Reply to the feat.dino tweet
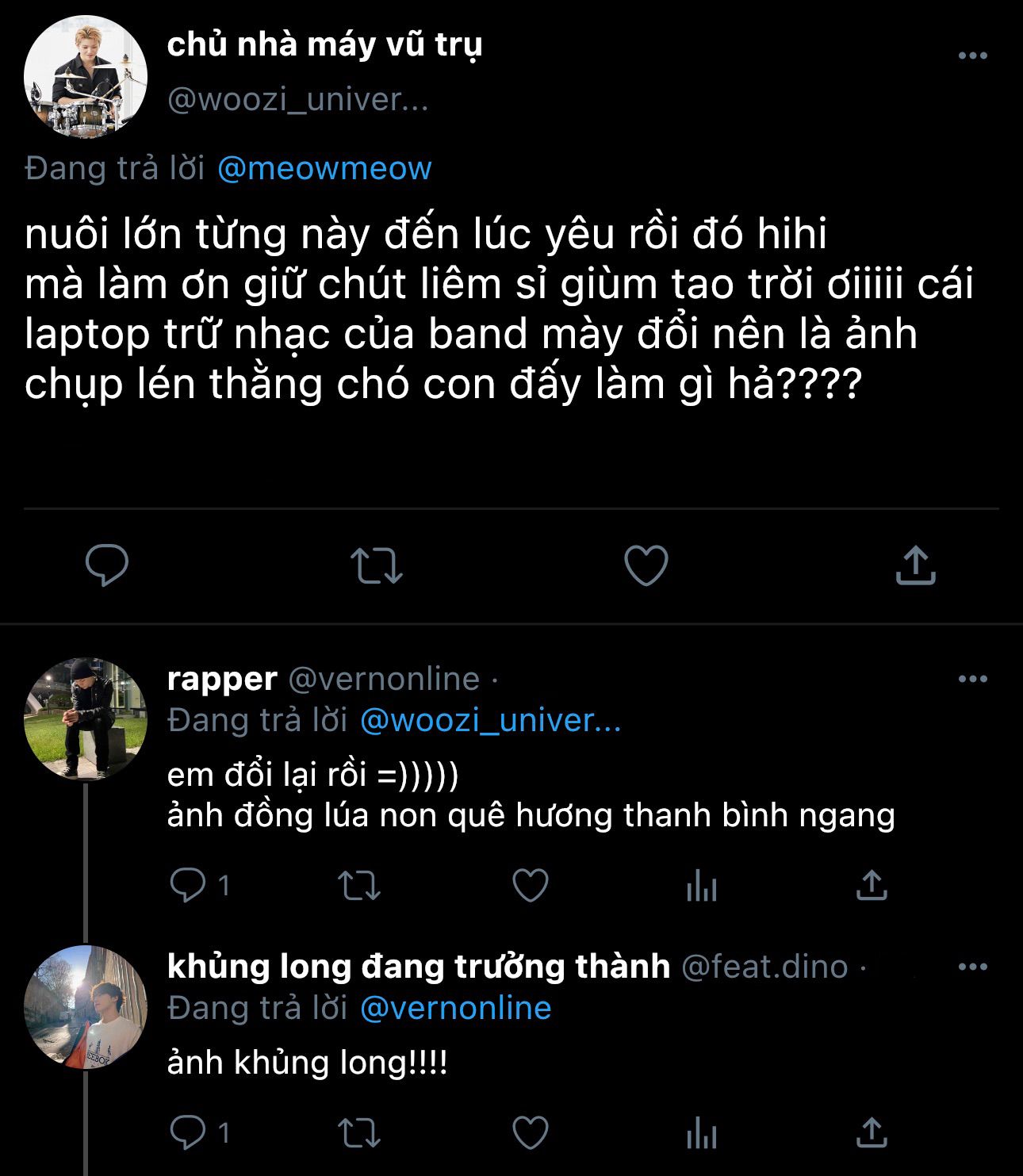The width and height of the screenshot is (1023, 1176). 188,1132
